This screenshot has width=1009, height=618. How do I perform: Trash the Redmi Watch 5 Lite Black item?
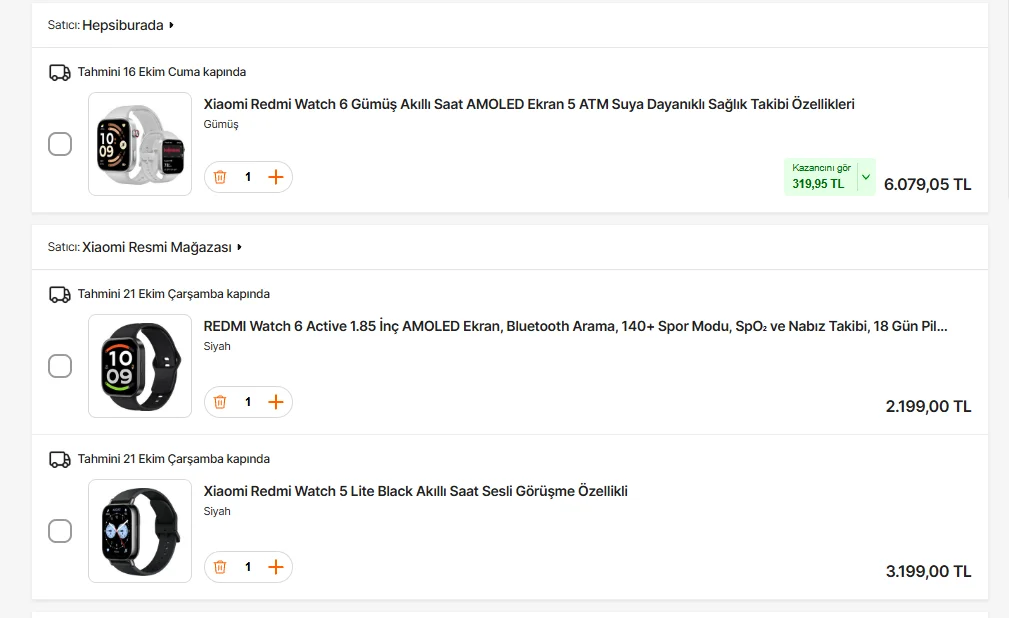click(220, 567)
